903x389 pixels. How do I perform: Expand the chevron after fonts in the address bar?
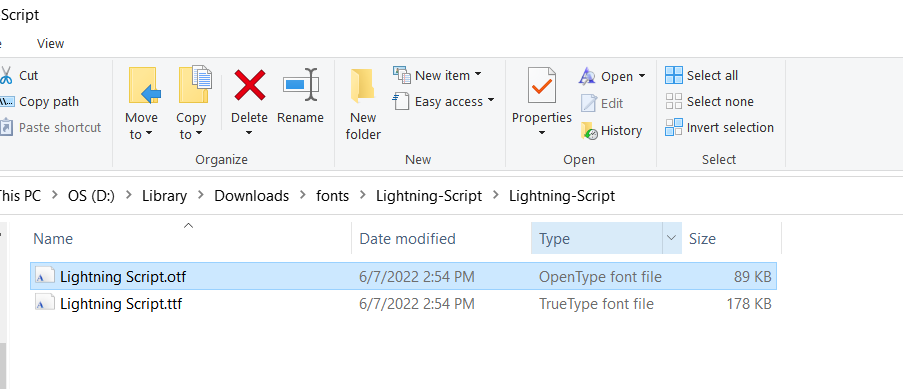click(363, 195)
